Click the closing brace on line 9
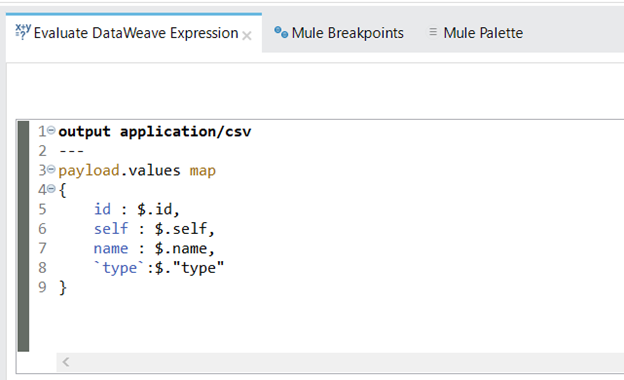The height and width of the screenshot is (380, 624). pyautogui.click(x=62, y=287)
